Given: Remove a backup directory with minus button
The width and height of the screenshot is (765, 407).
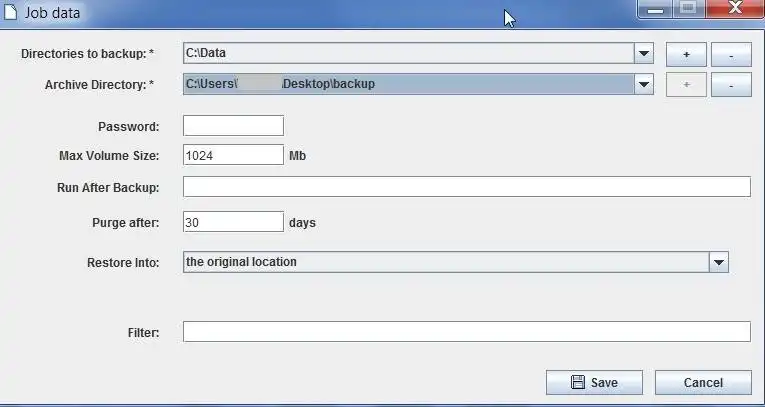Looking at the screenshot, I should click(x=731, y=55).
